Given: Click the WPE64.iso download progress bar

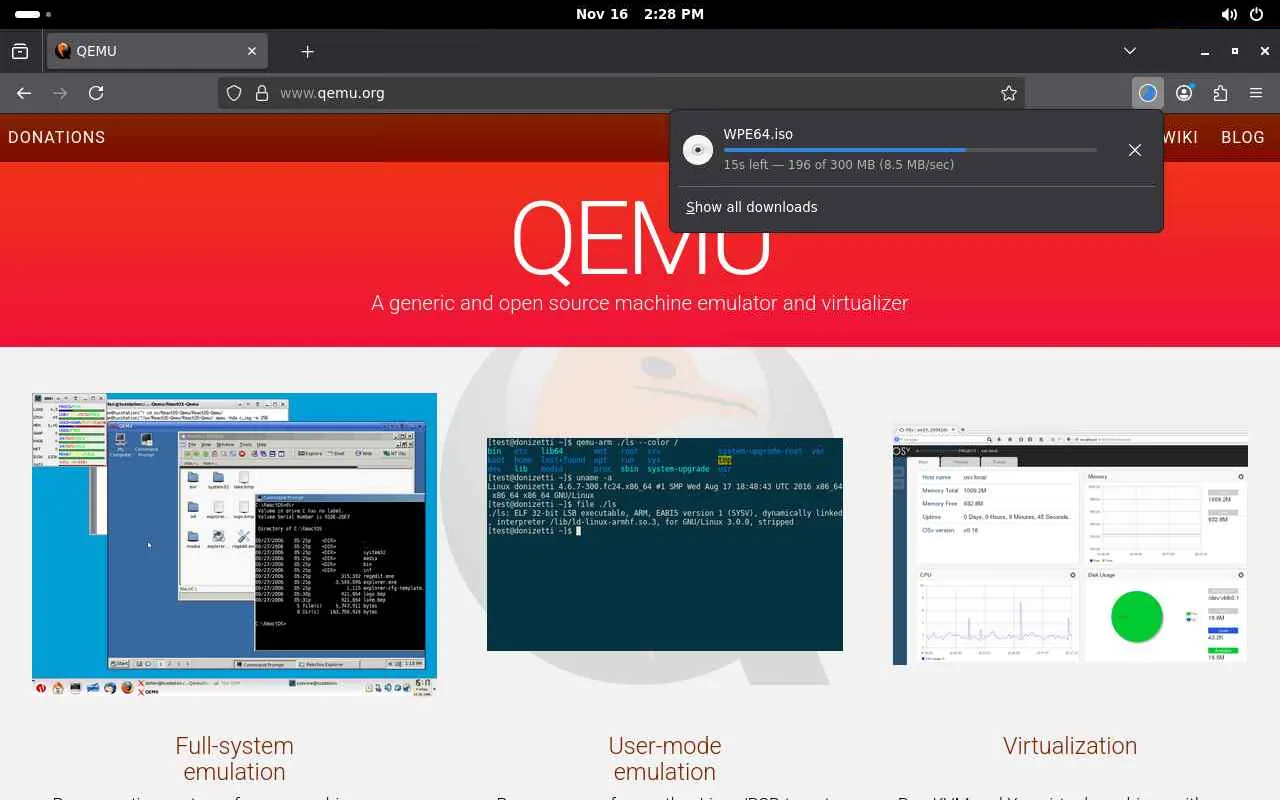Looking at the screenshot, I should (910, 150).
